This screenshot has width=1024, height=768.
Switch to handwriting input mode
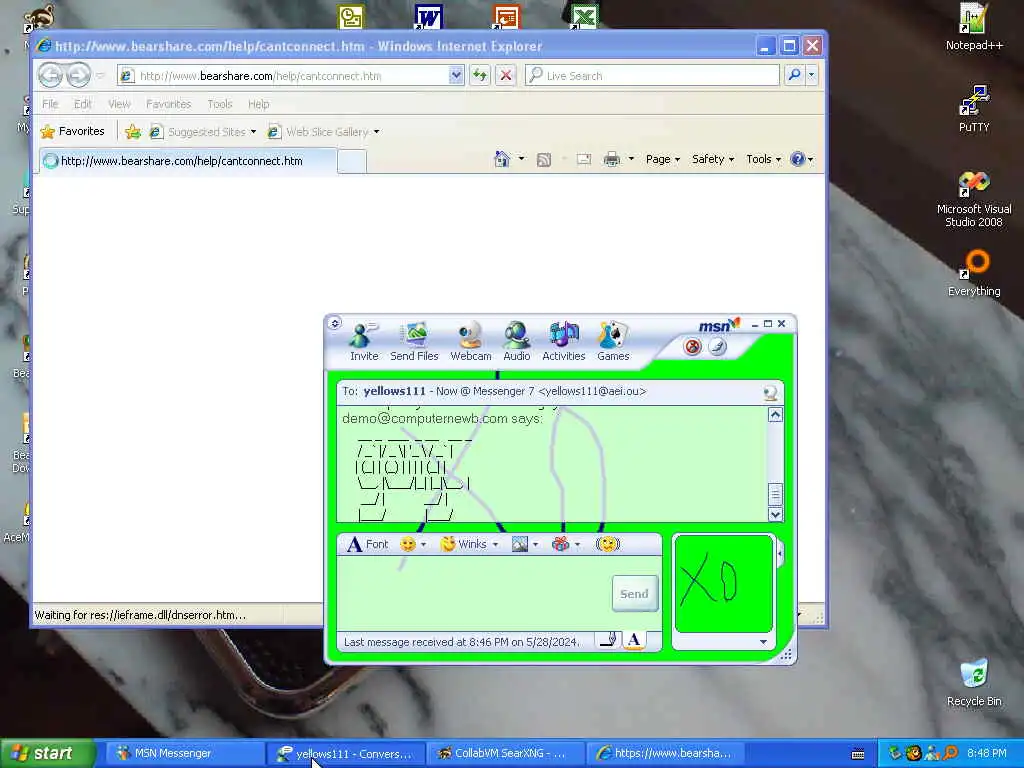click(607, 641)
